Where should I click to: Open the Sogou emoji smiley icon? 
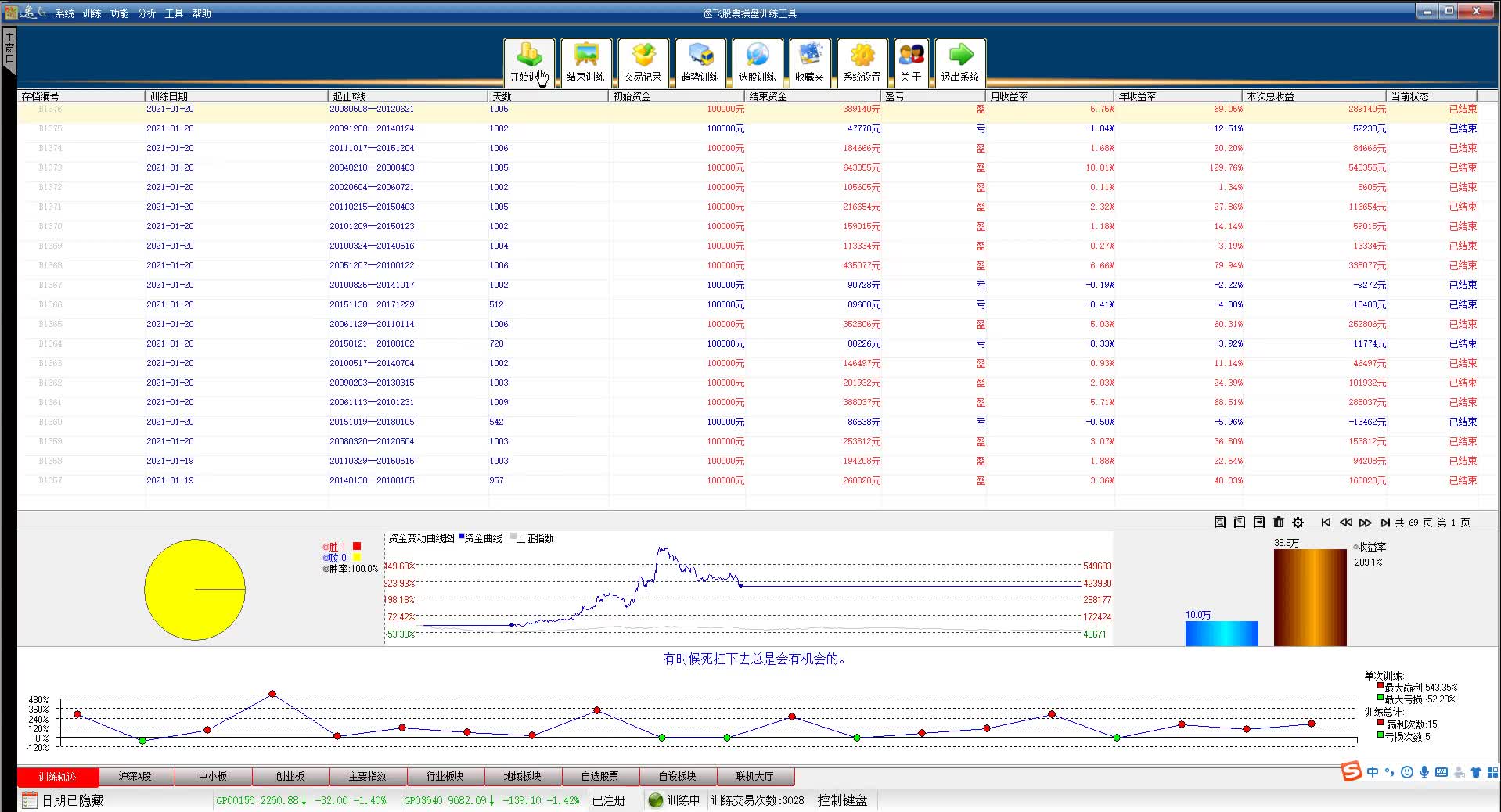point(1407,772)
